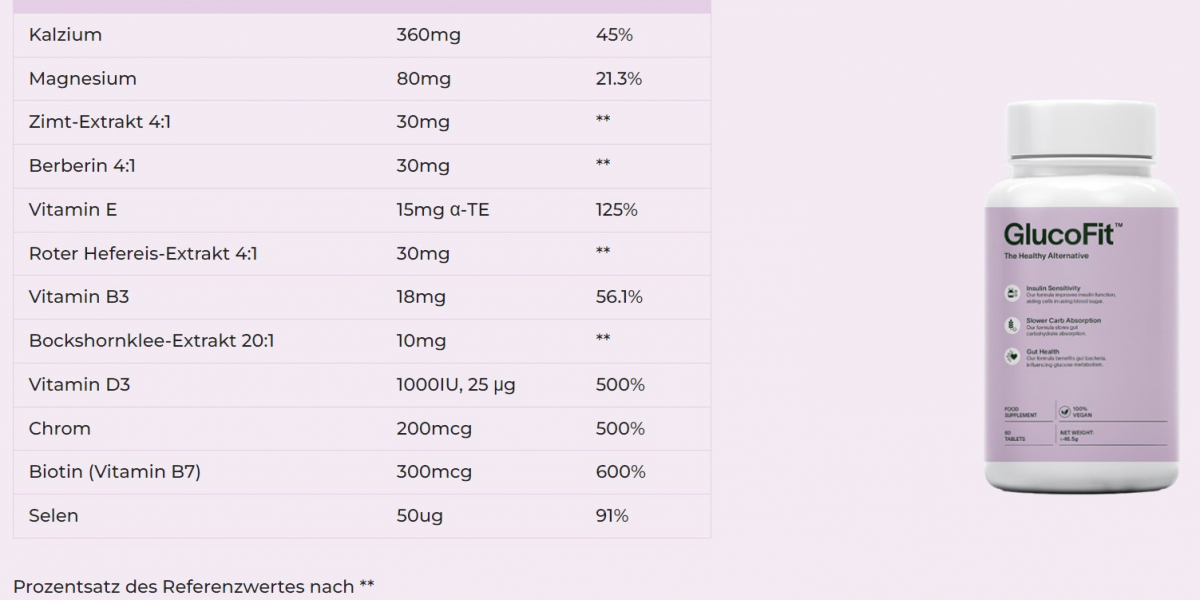Click the GlucoFit logo on the bottle
Image resolution: width=1200 pixels, height=600 pixels.
pos(1062,234)
